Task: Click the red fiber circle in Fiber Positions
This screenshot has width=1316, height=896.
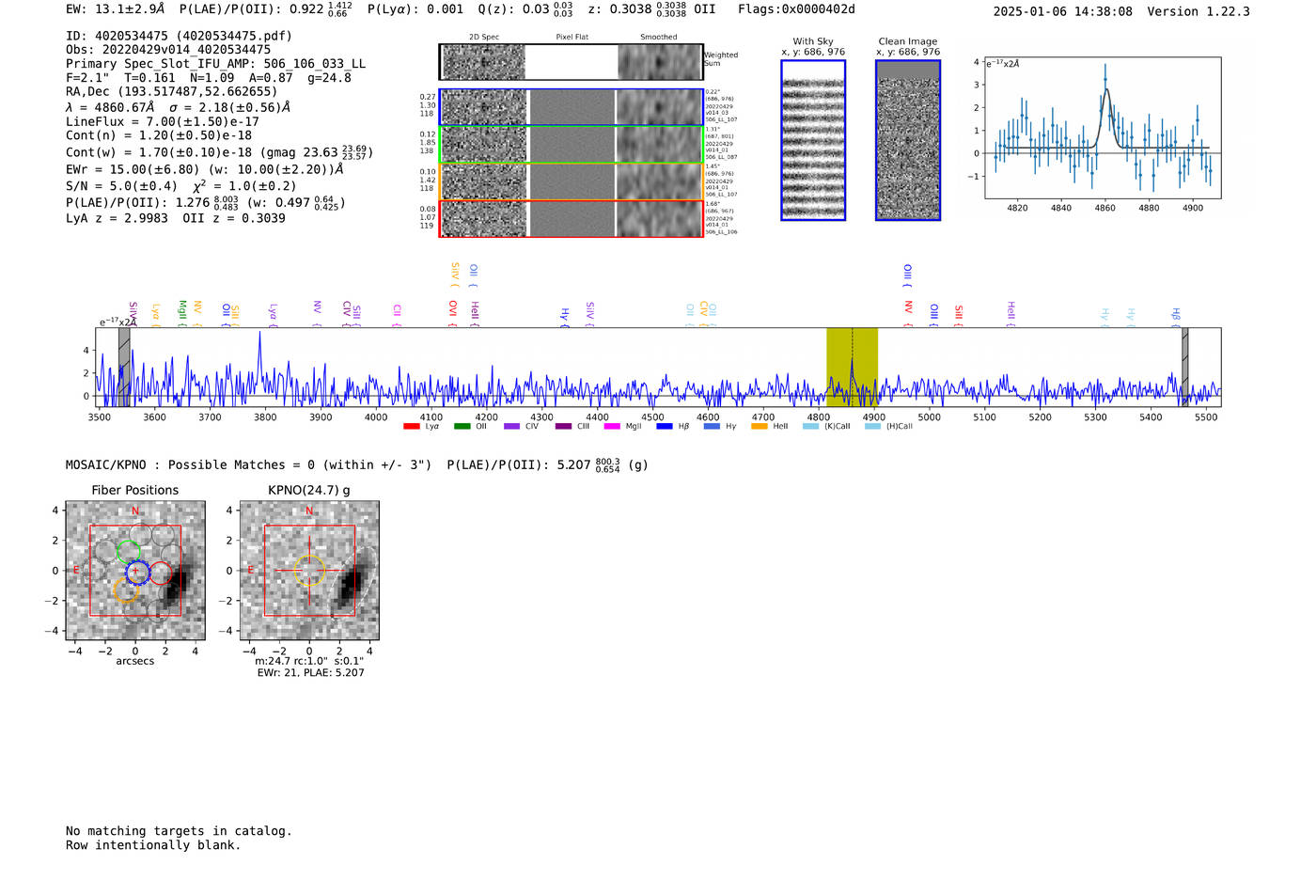Action: click(160, 573)
